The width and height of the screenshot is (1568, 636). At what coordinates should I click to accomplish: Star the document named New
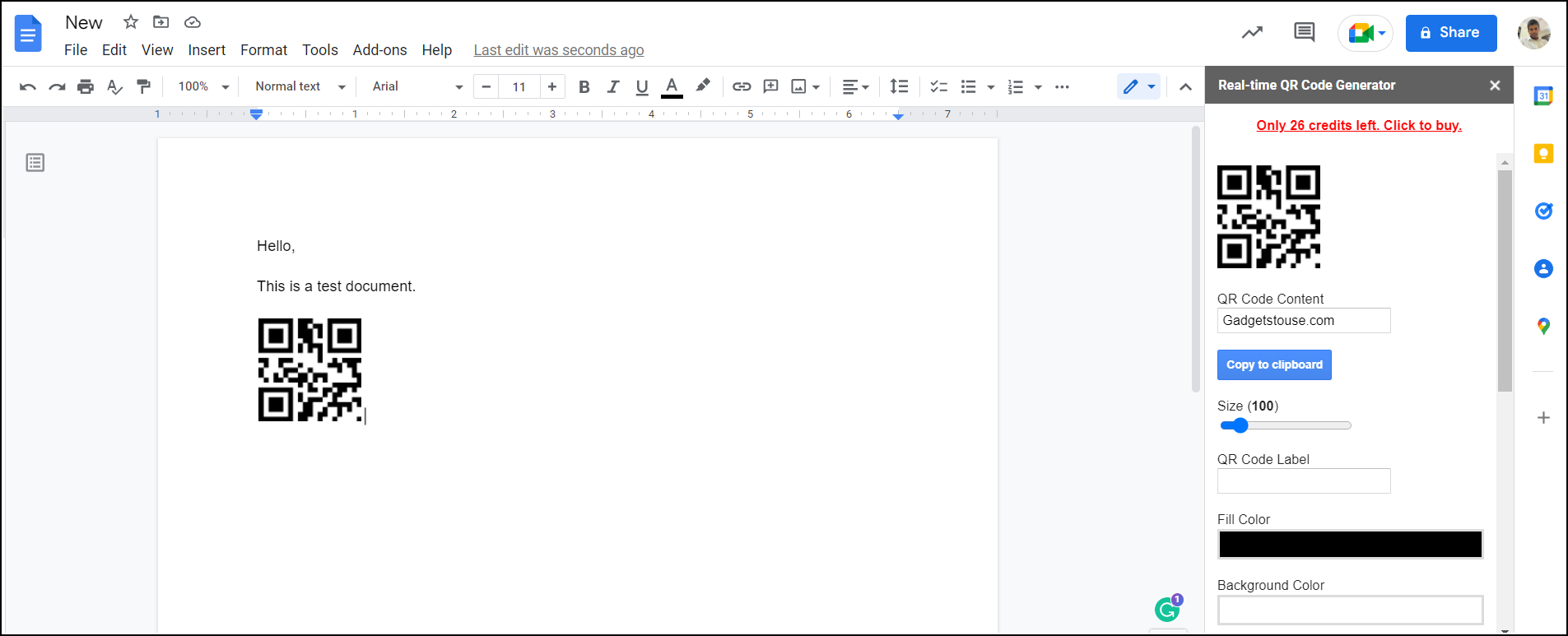131,22
